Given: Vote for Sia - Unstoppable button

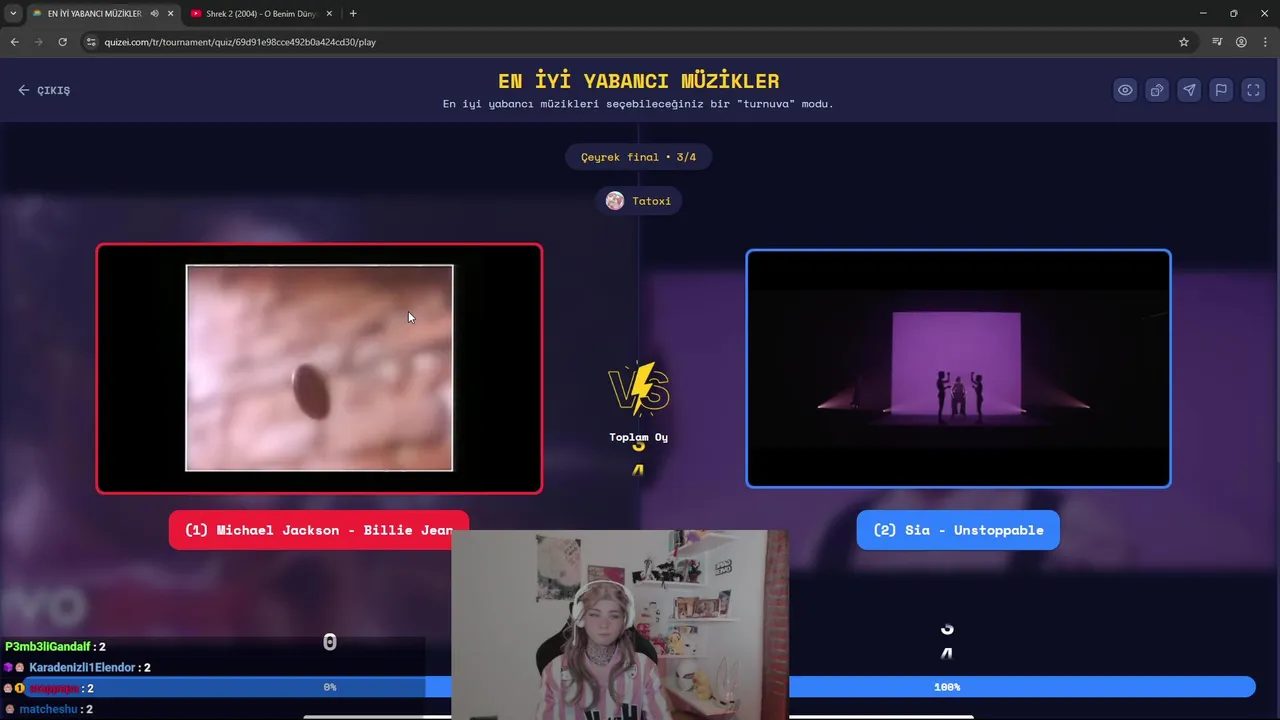Looking at the screenshot, I should tap(958, 530).
